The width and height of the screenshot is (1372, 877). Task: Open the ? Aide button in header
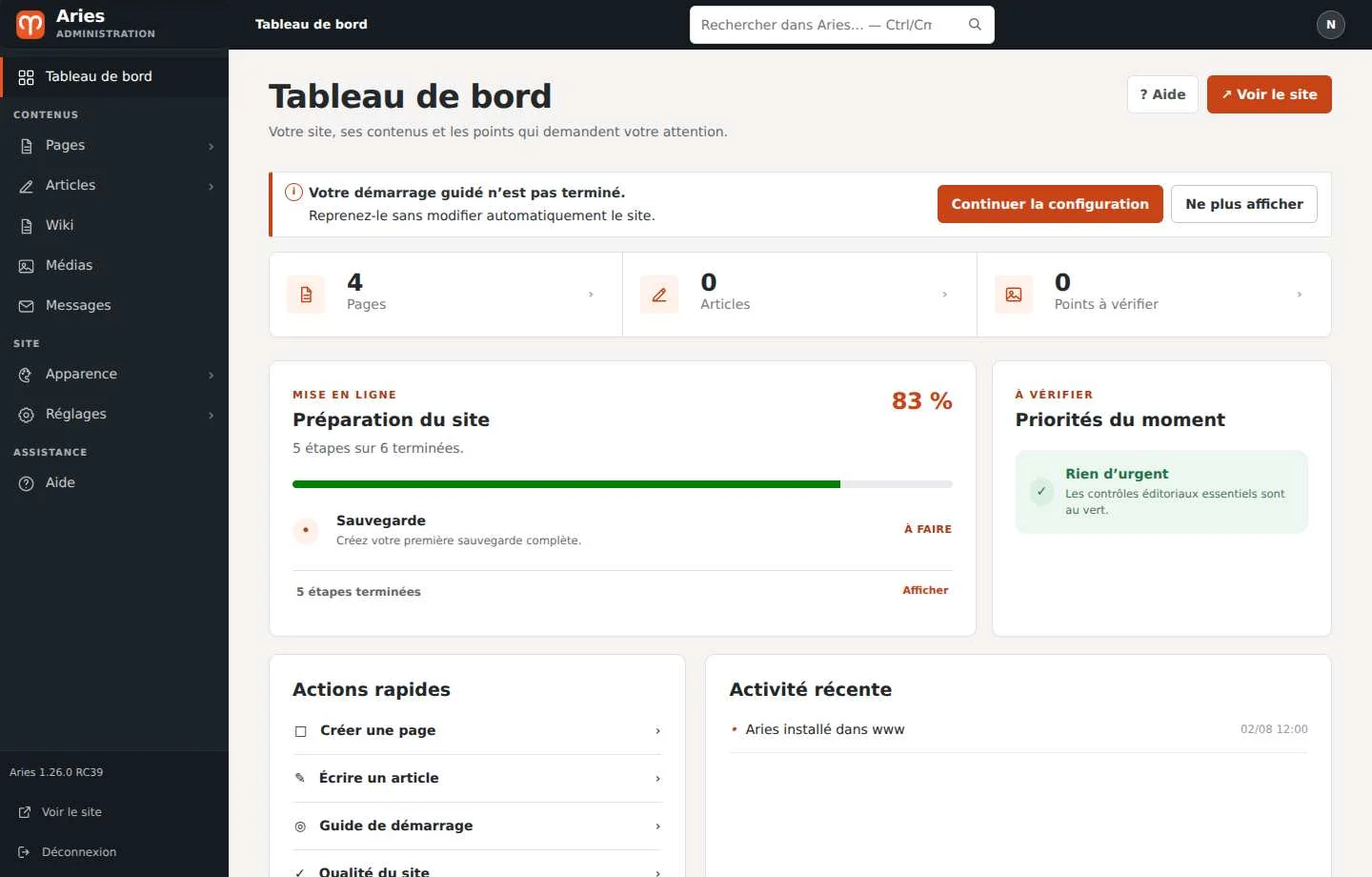1162,94
